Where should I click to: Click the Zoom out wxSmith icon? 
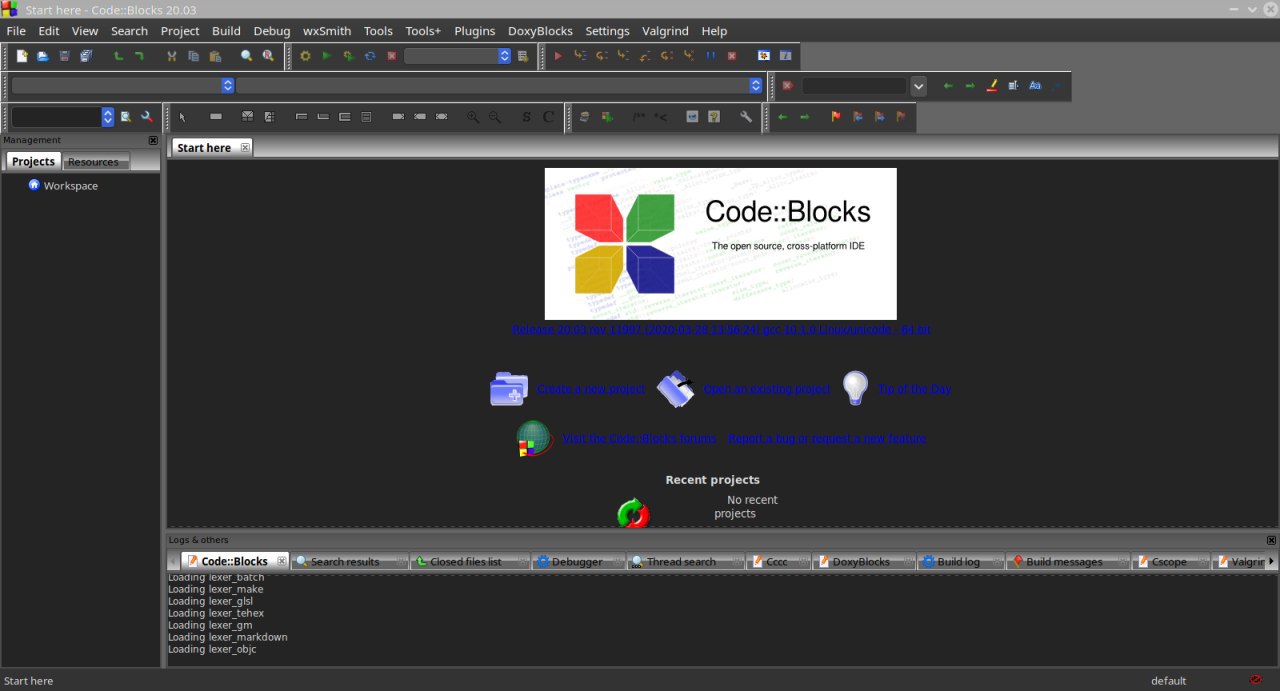[495, 117]
